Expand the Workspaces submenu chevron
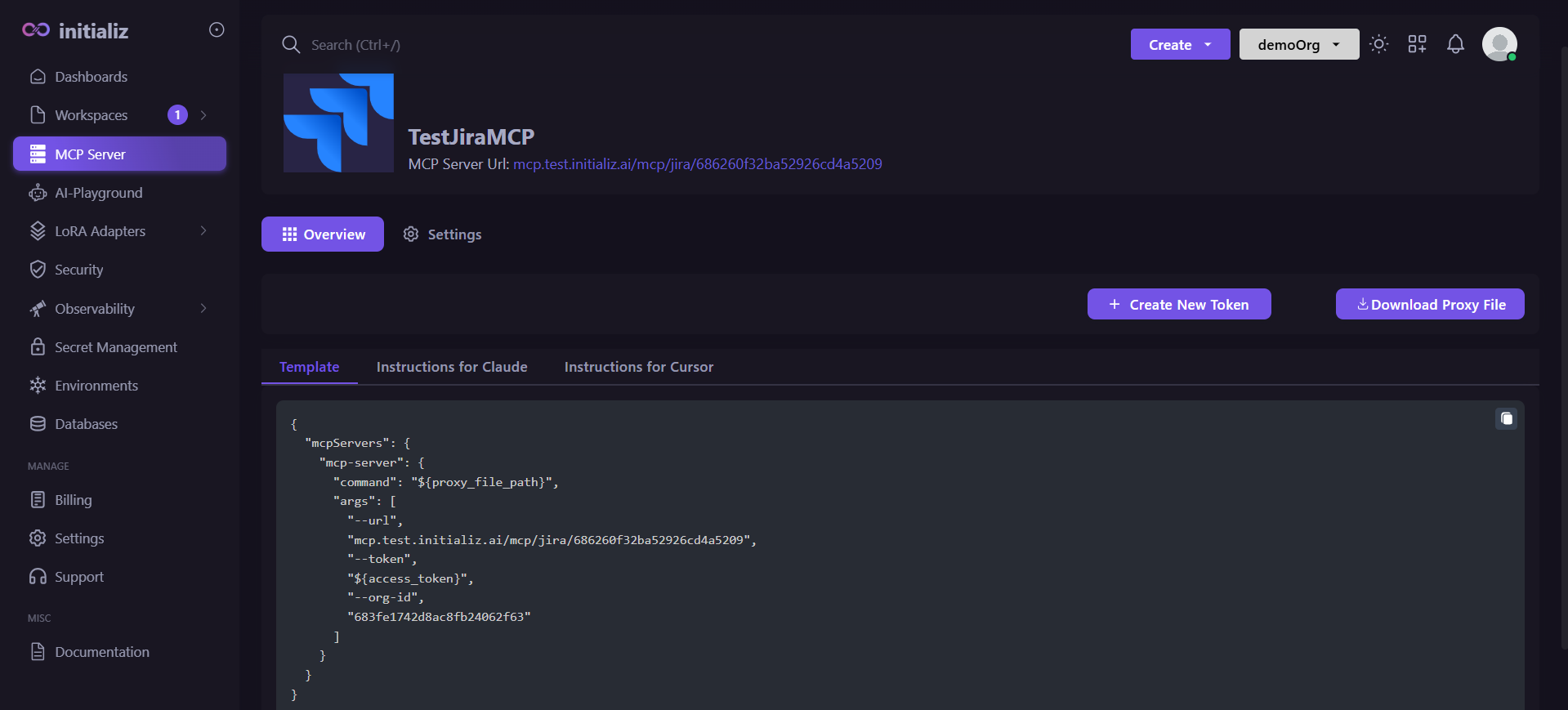This screenshot has width=1568, height=710. click(x=203, y=115)
